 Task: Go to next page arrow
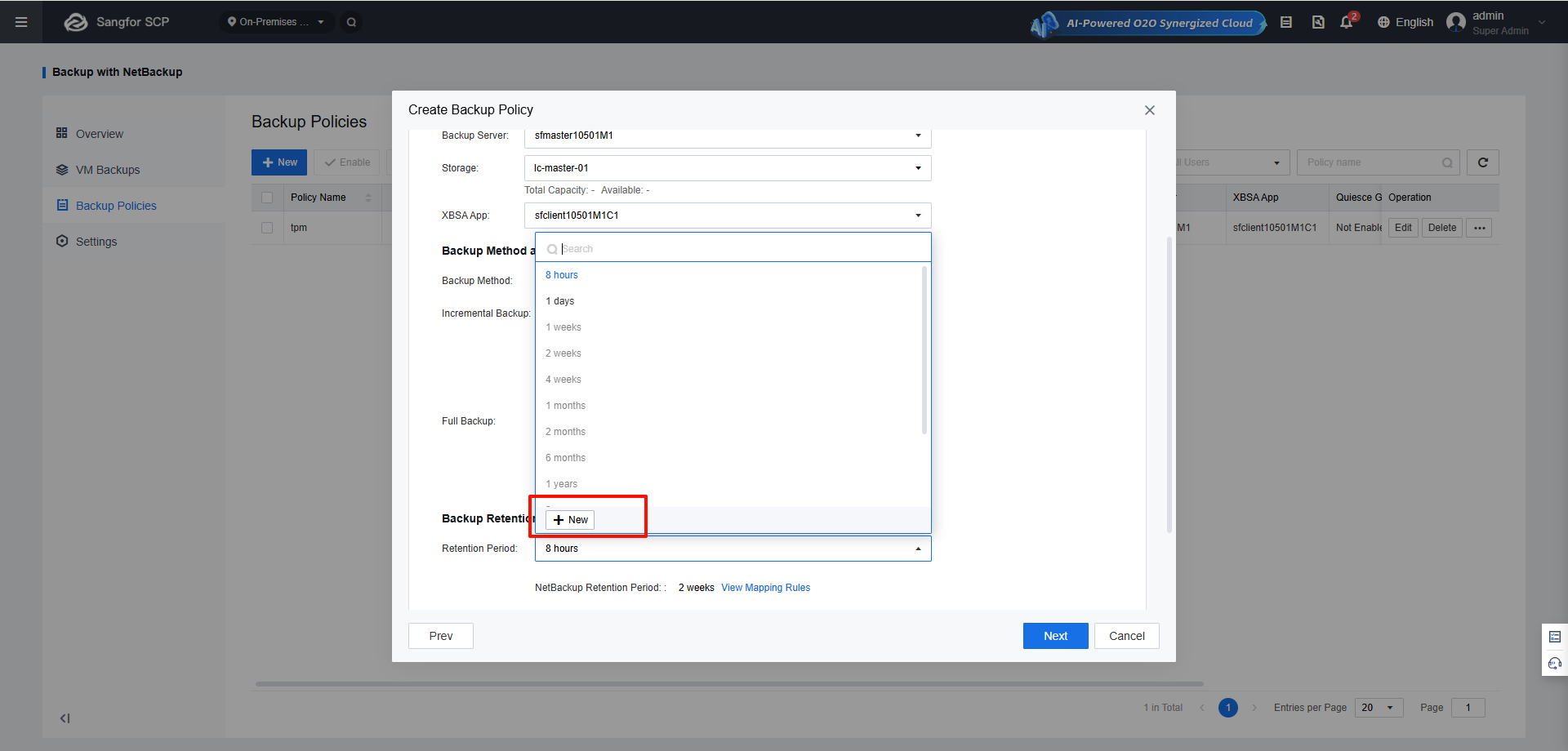1254,708
